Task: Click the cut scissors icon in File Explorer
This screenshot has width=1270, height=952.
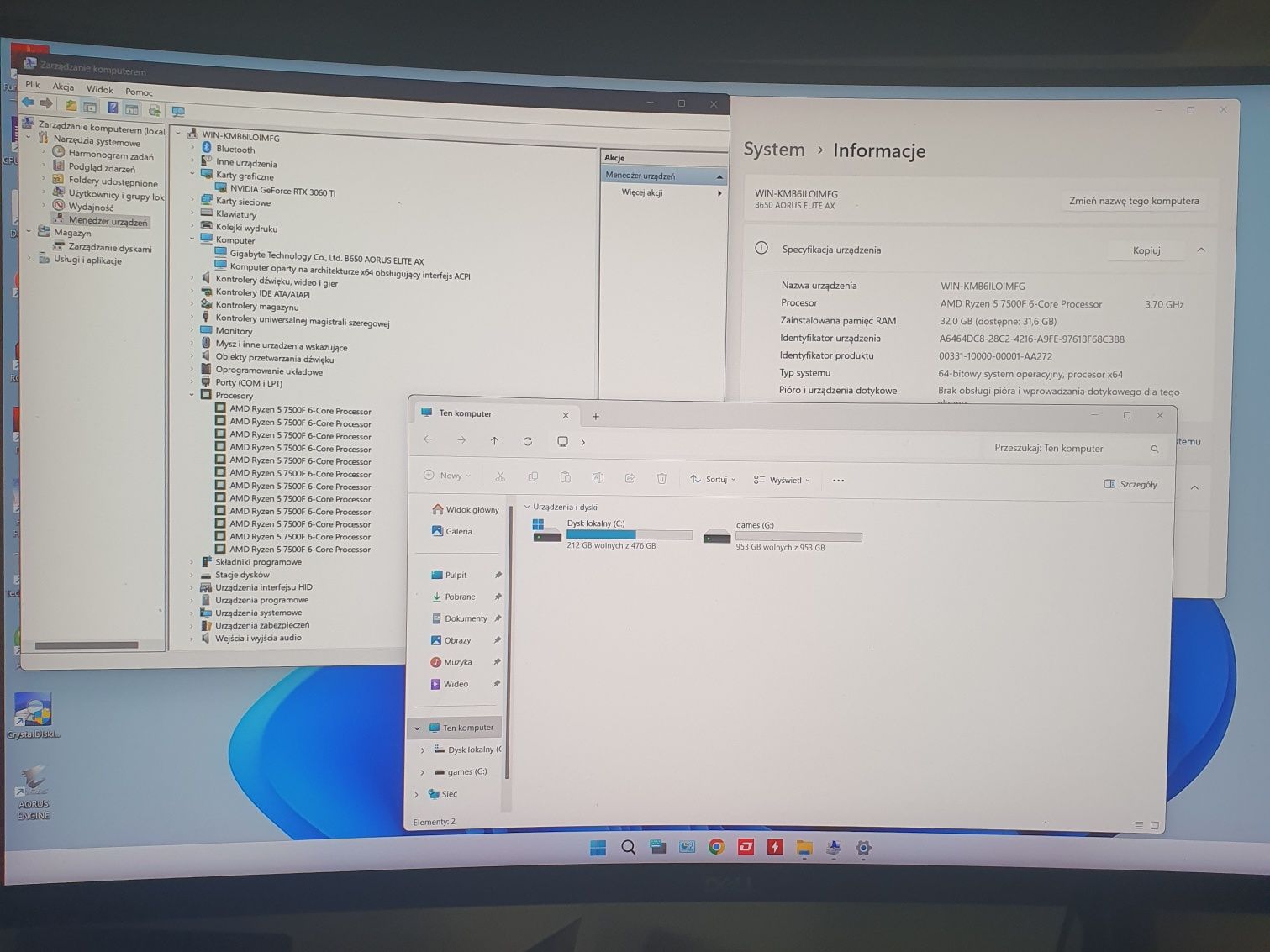Action: click(500, 476)
